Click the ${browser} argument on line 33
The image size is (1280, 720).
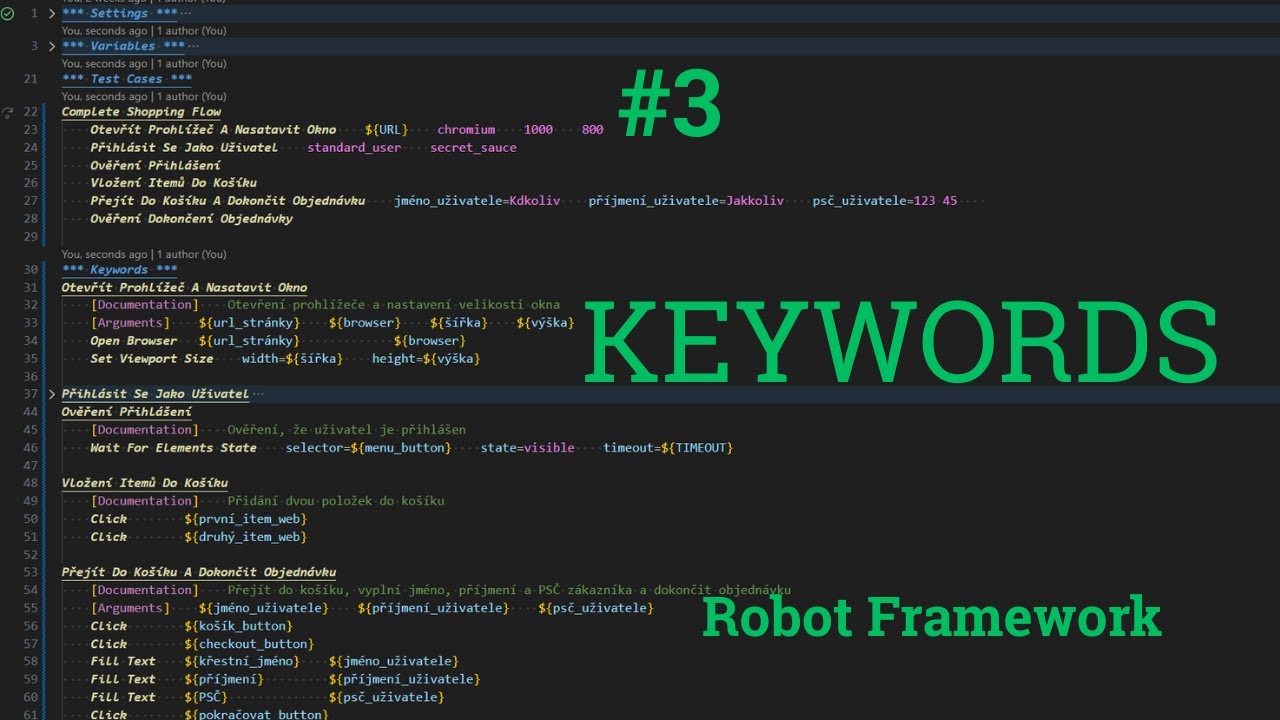365,323
